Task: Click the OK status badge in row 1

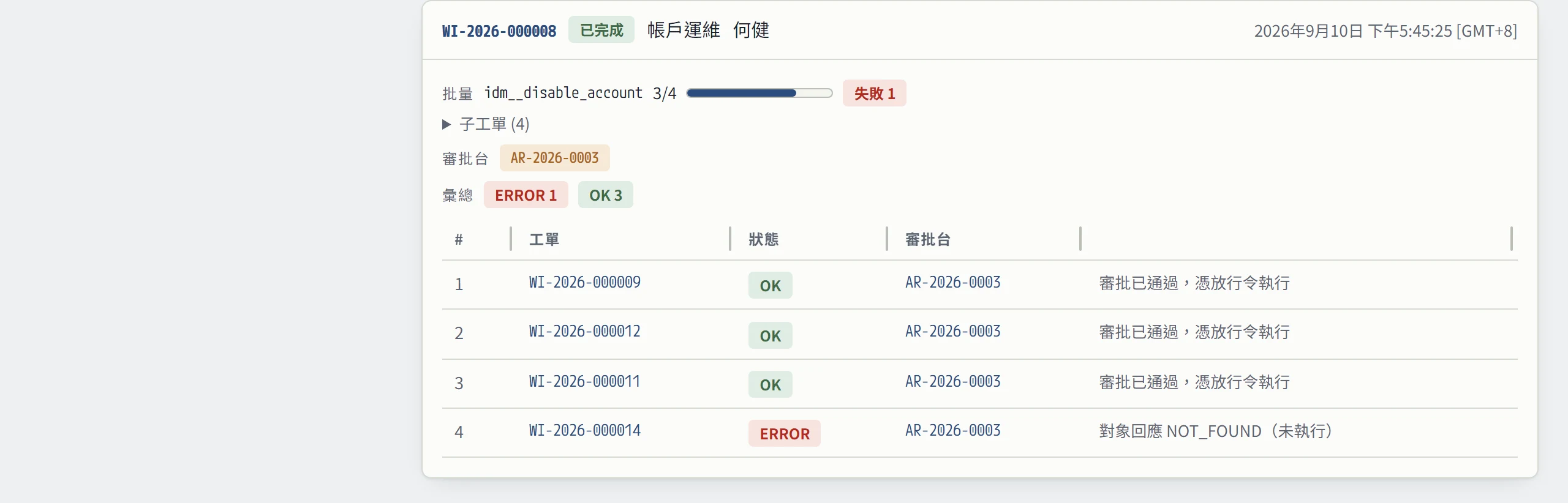Action: 771,286
